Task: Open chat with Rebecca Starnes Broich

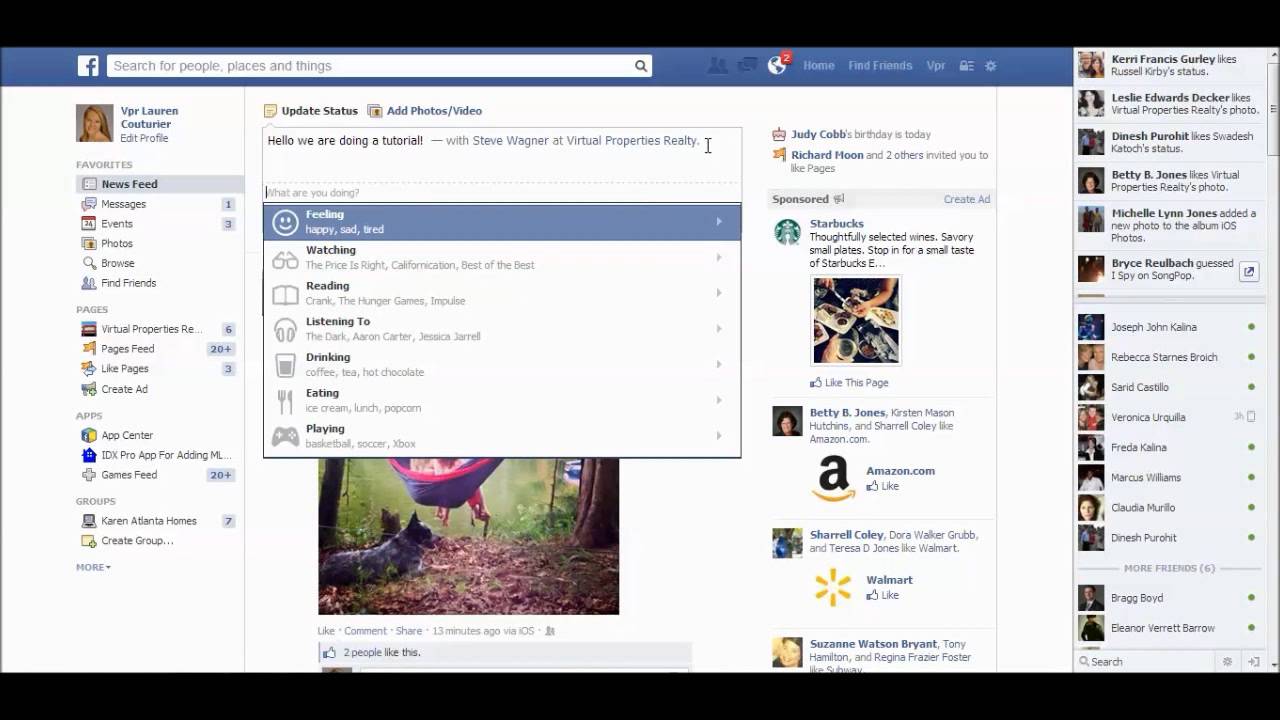Action: [1167, 357]
